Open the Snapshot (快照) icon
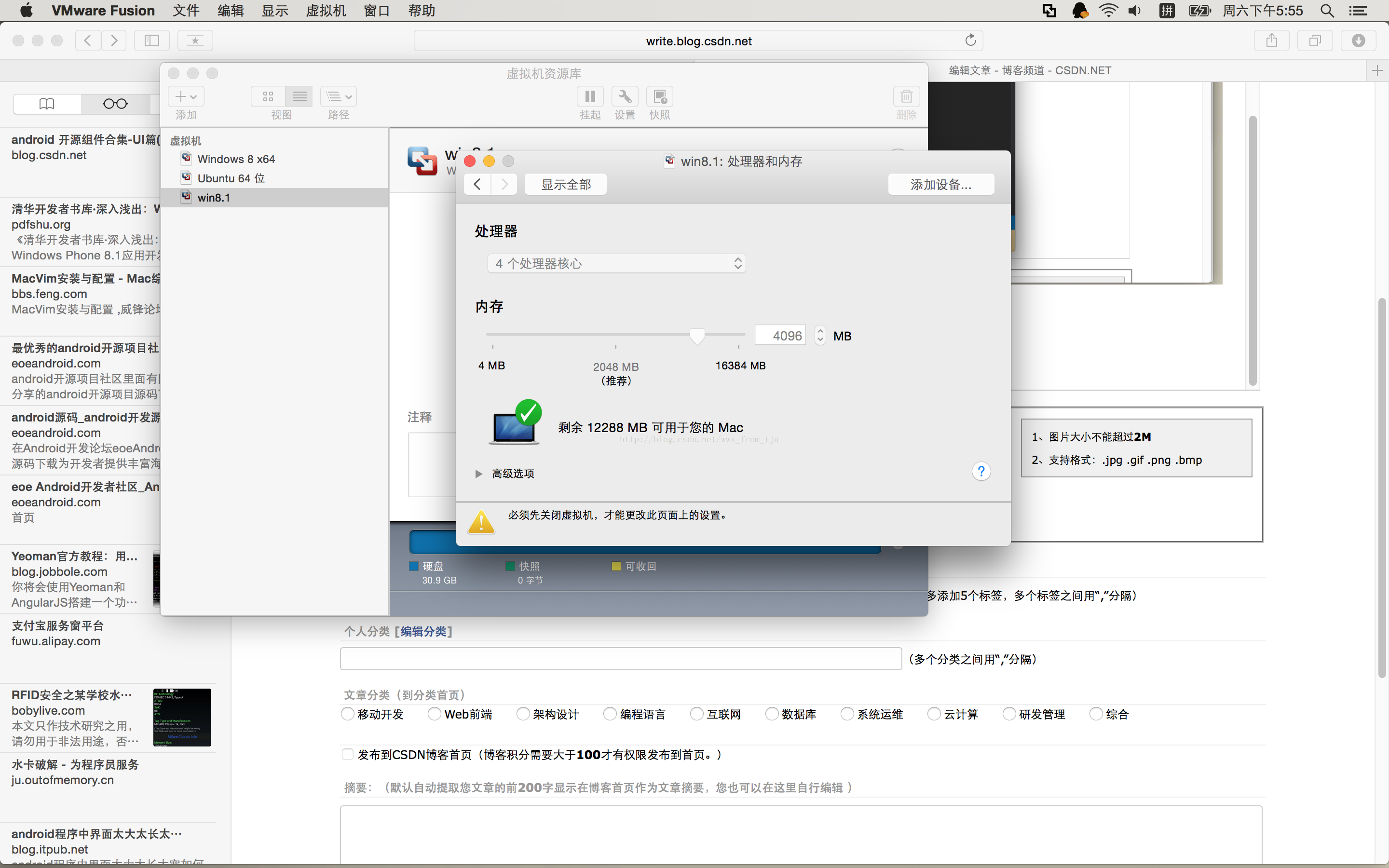The width and height of the screenshot is (1389, 868). pyautogui.click(x=659, y=96)
